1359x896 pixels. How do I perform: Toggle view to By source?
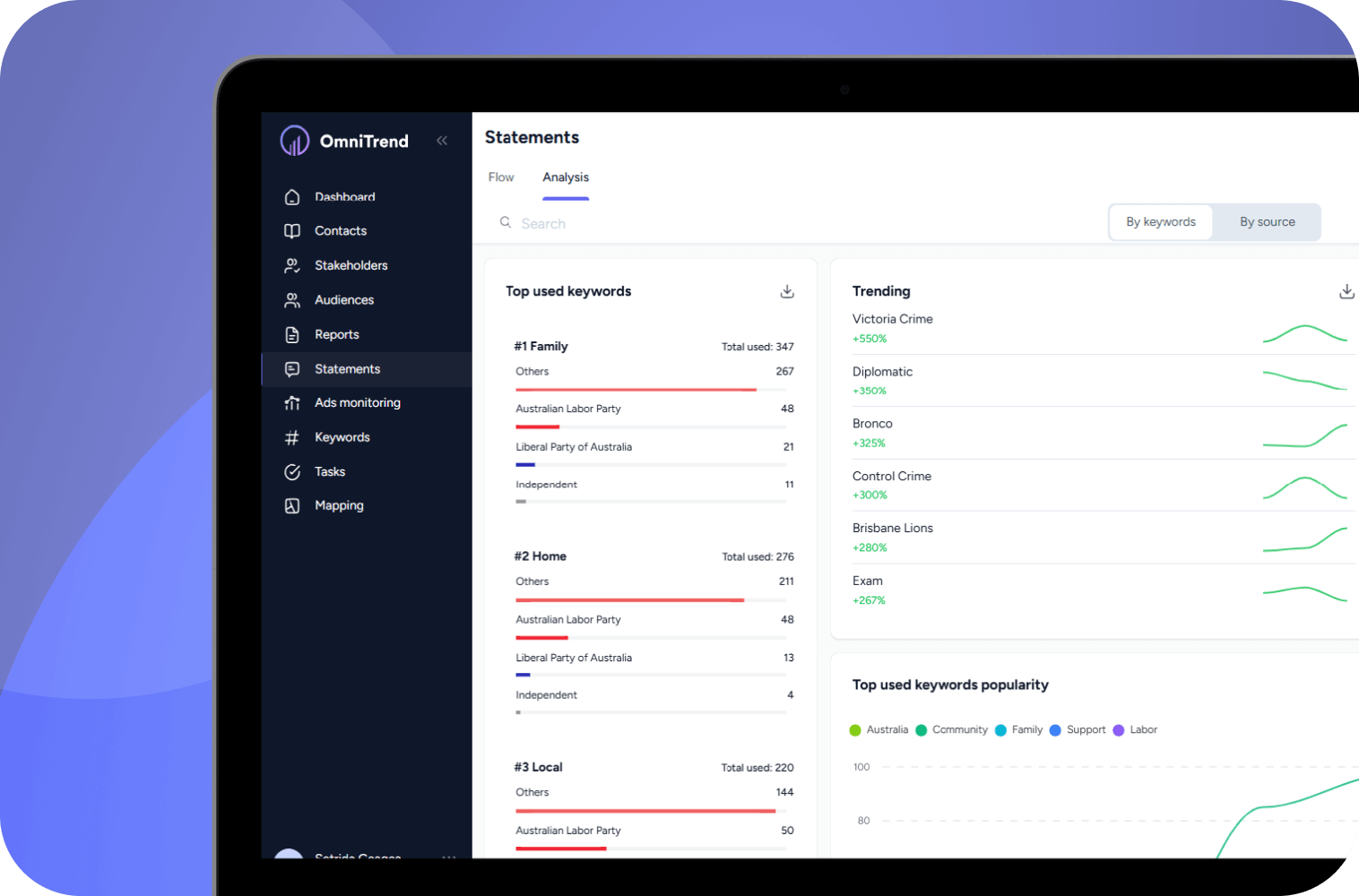pyautogui.click(x=1268, y=222)
